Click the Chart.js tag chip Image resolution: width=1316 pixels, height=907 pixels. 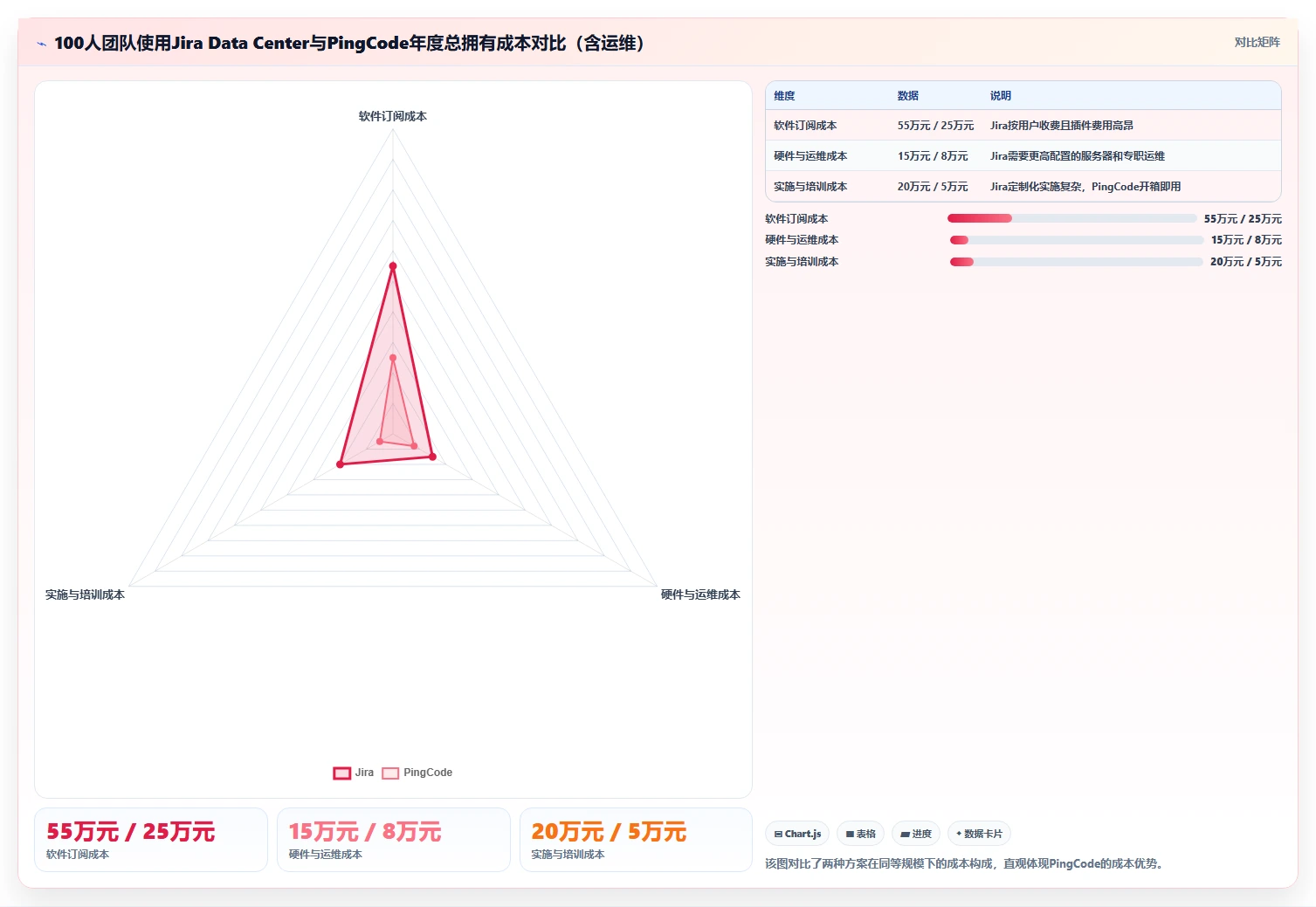click(797, 834)
